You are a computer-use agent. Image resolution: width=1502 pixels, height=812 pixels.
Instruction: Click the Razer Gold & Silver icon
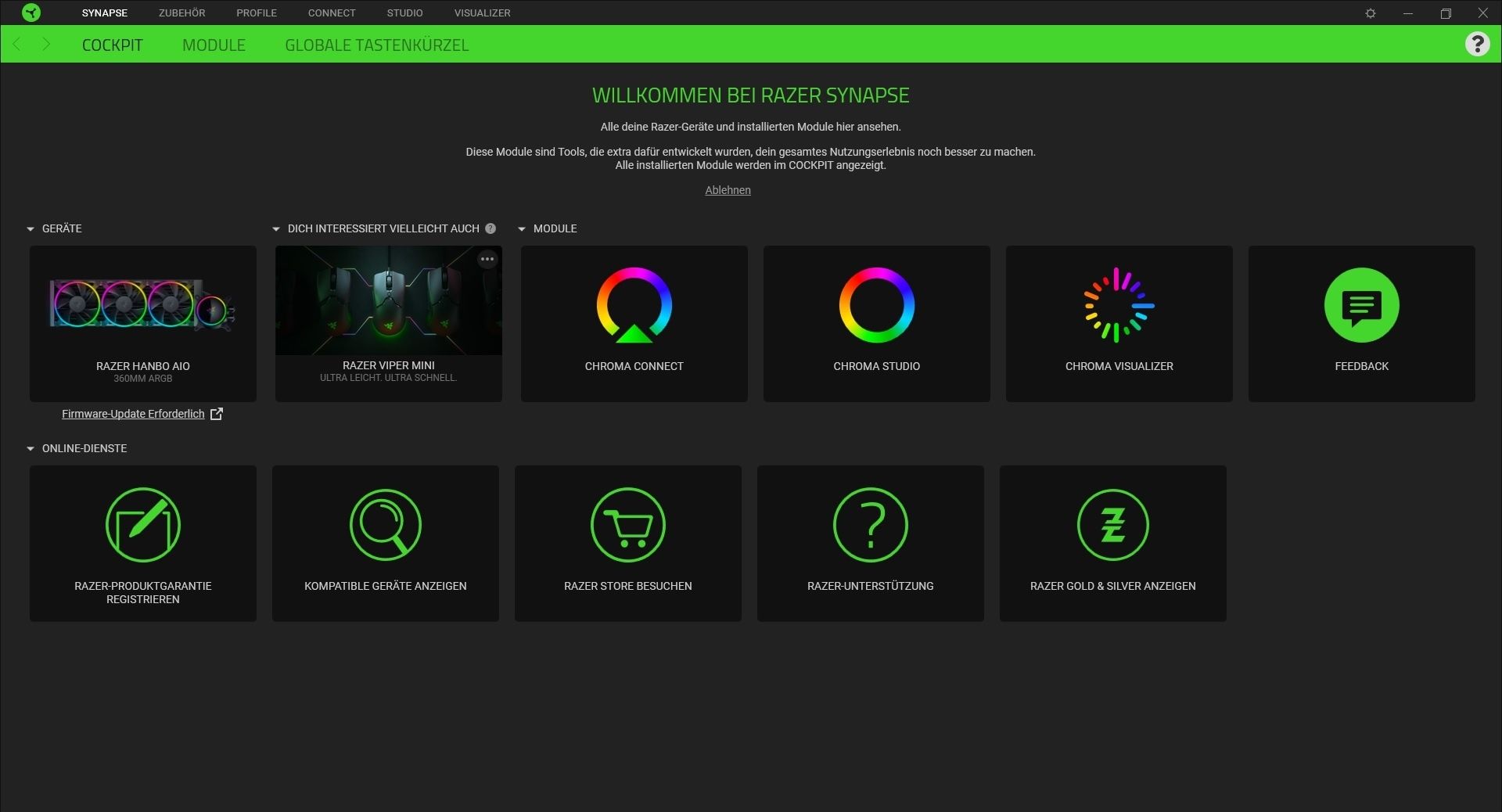[x=1113, y=525]
